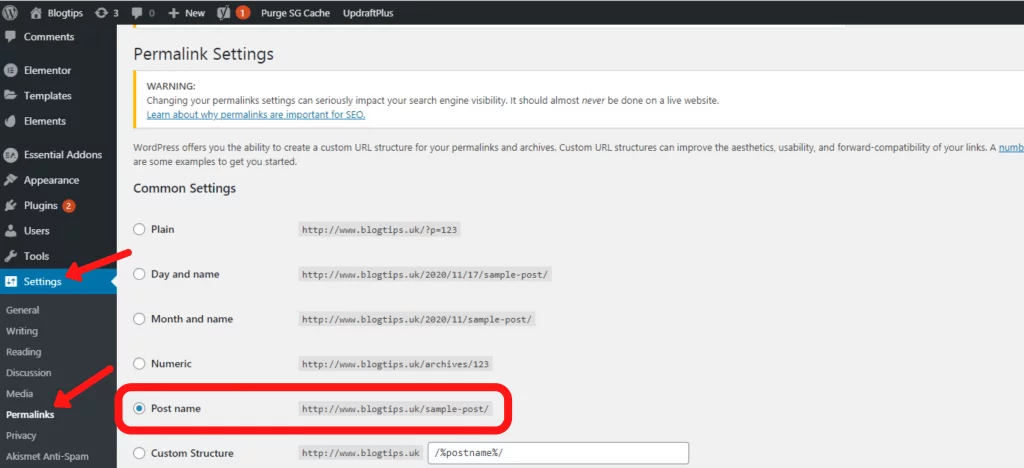Open Learn about why permalinks are important link
This screenshot has height=468, width=1024.
tap(256, 114)
